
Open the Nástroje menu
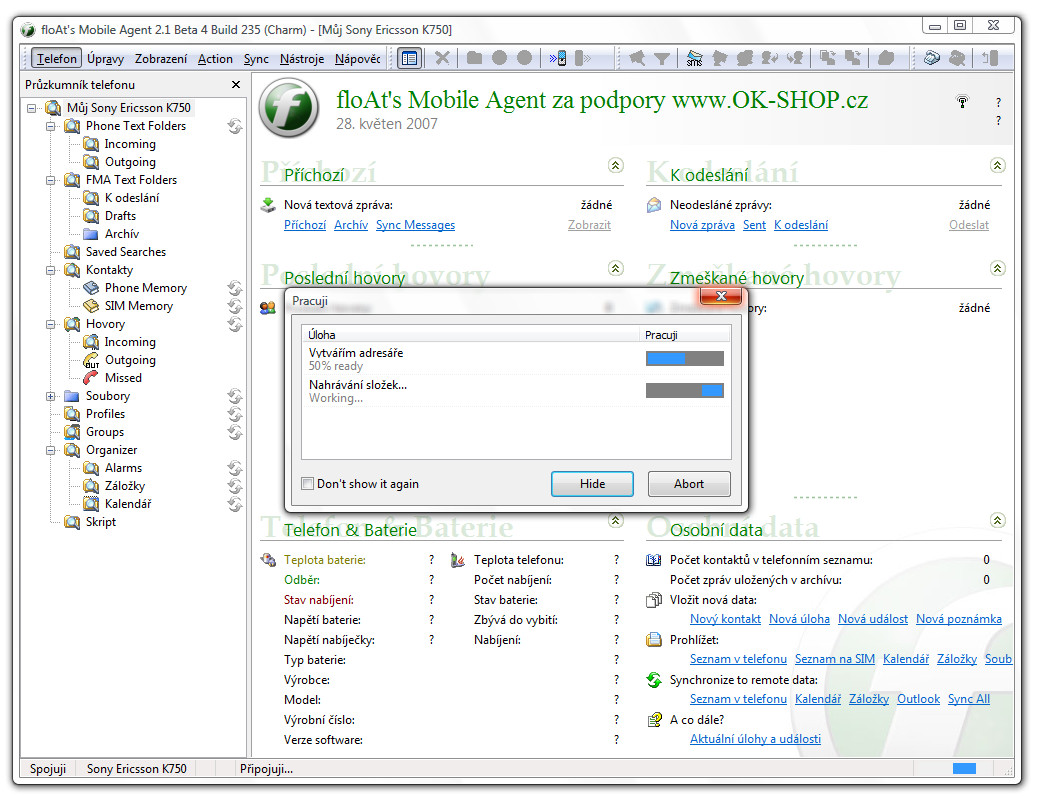coord(302,59)
